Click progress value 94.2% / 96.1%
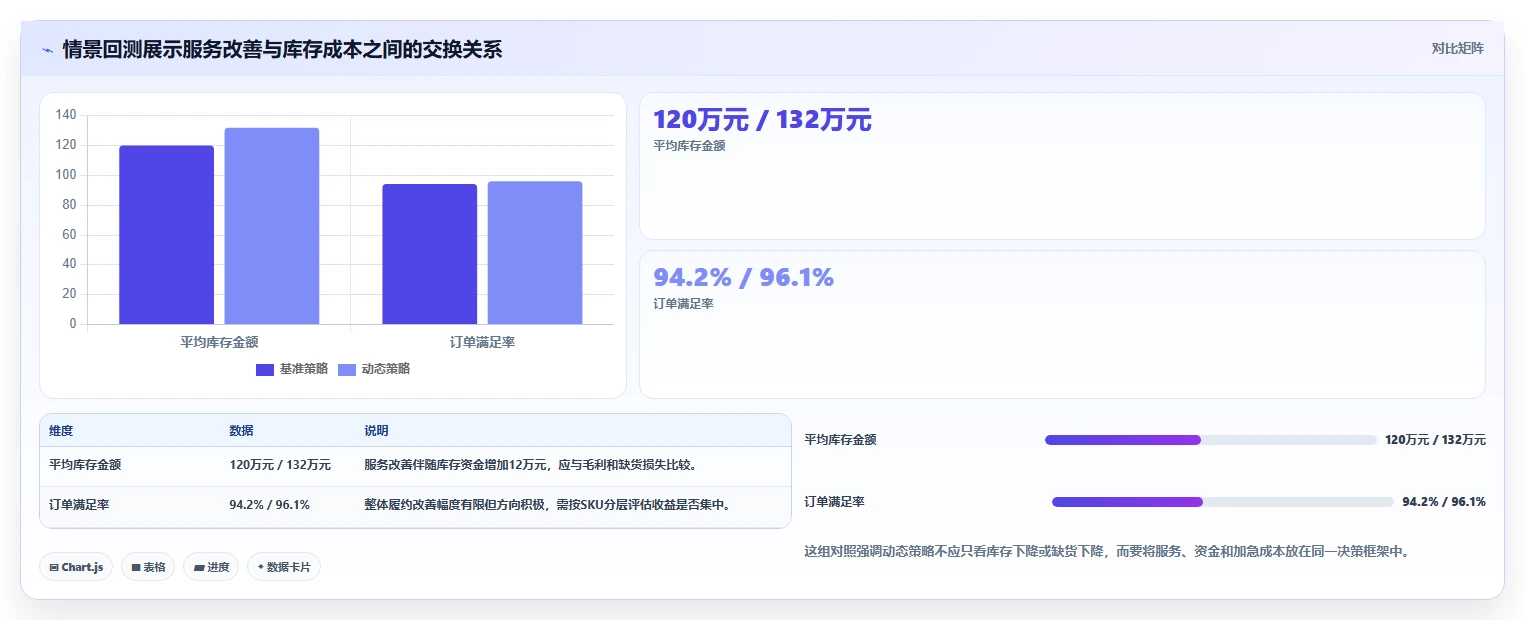Viewport: 1525px width, 620px height. (x=1444, y=502)
